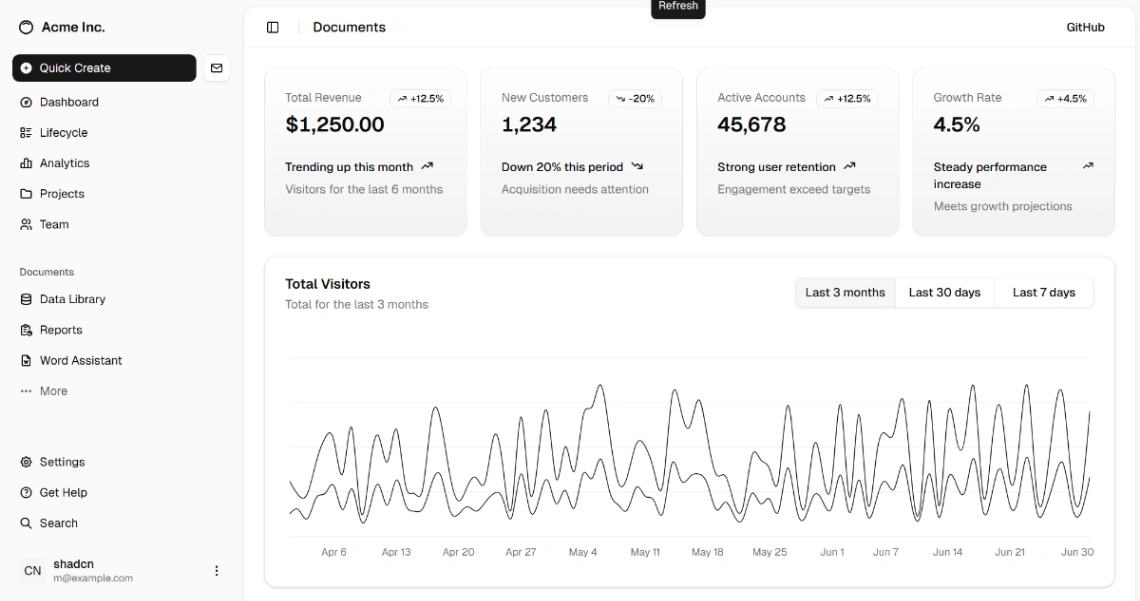The height and width of the screenshot is (601, 1140).
Task: Click the Refresh control at the top
Action: click(678, 7)
